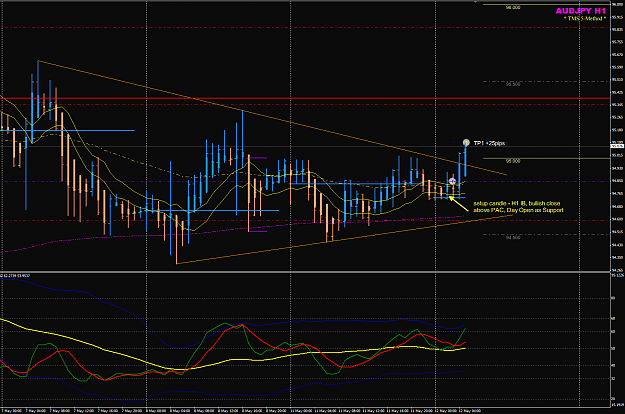The image size is (625, 414).
Task: Click the AUDJPY H1 chart title
Action: tap(580, 11)
